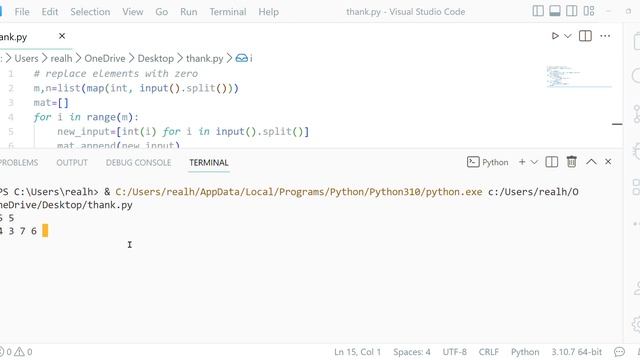The image size is (640, 360).
Task: Open the Customize Layout icon
Action: click(589, 11)
